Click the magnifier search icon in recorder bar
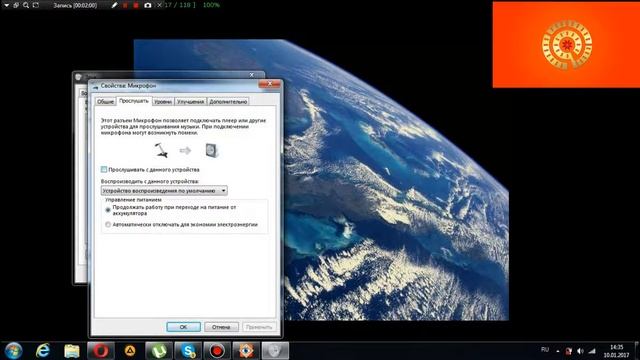The image size is (640, 360). pos(26,5)
